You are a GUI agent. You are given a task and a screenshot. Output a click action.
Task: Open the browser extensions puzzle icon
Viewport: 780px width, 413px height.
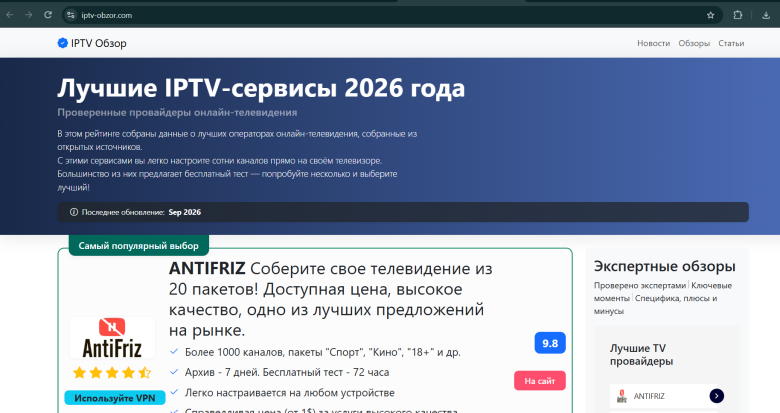click(738, 15)
